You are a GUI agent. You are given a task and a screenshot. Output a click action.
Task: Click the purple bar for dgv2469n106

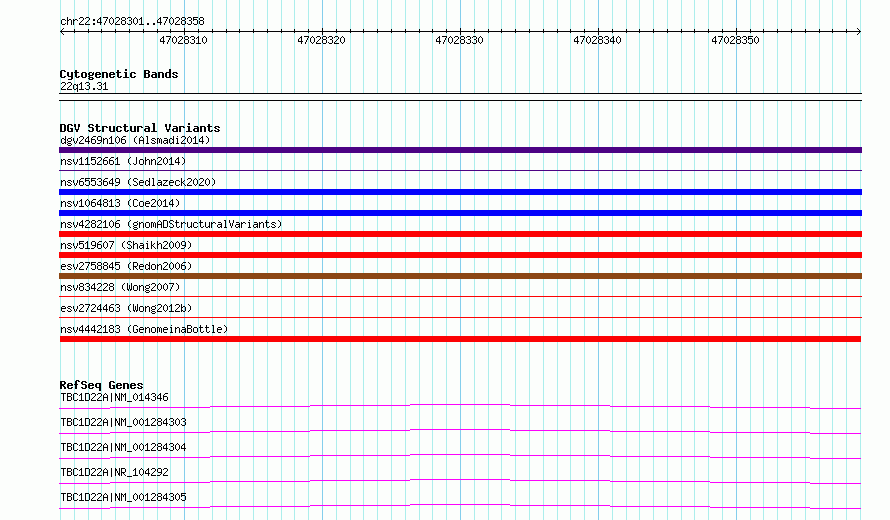(x=460, y=150)
